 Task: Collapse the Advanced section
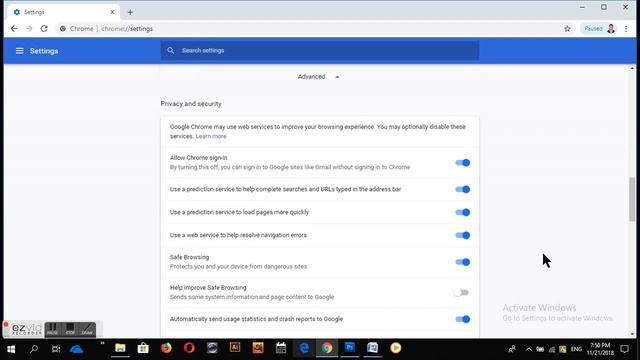[x=318, y=77]
